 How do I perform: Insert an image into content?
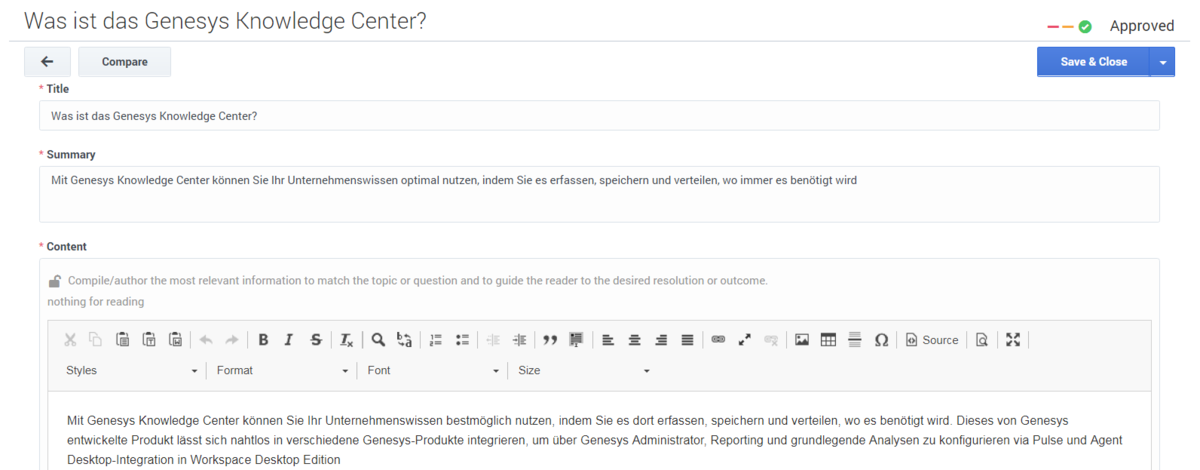point(802,340)
